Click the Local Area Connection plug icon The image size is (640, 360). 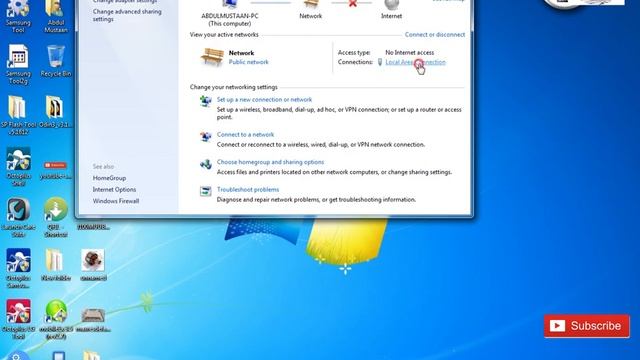click(x=380, y=62)
